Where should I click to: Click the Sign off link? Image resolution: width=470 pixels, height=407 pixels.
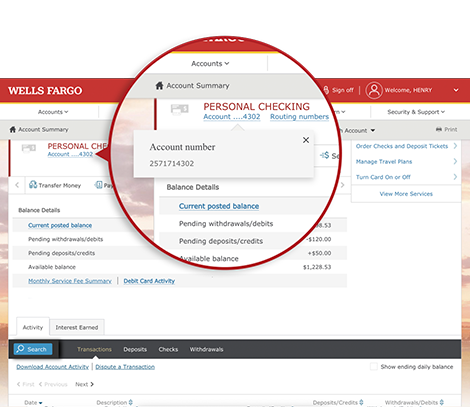[x=343, y=90]
